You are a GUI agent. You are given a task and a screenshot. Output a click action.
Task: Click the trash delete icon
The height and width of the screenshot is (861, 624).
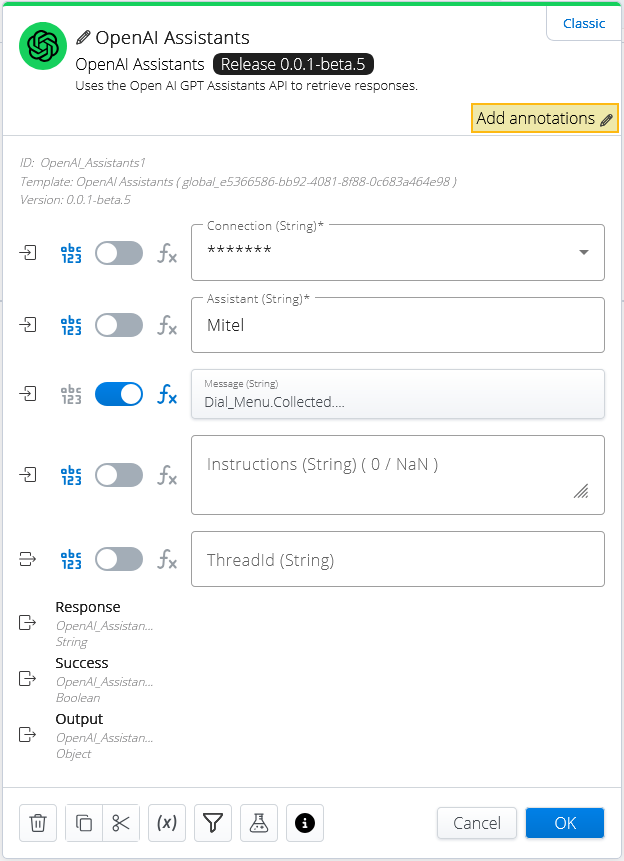pos(38,823)
